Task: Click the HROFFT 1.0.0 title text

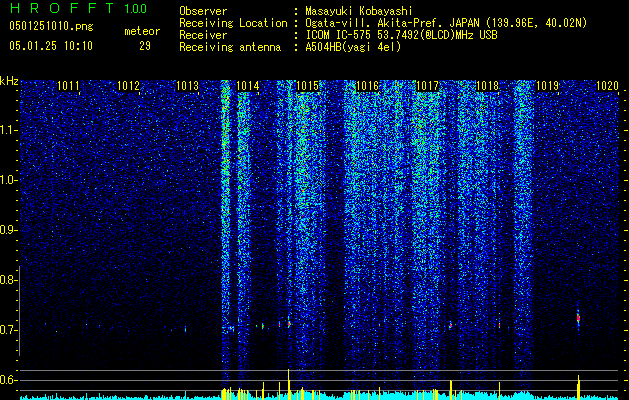Action: tap(78, 8)
